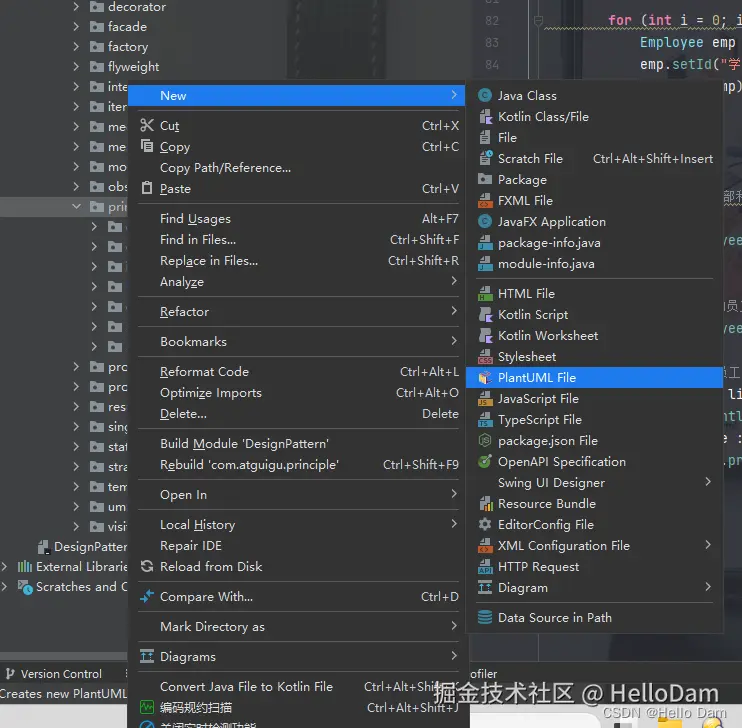The image size is (742, 728).
Task: Open the Local History submenu
Action: [299, 524]
